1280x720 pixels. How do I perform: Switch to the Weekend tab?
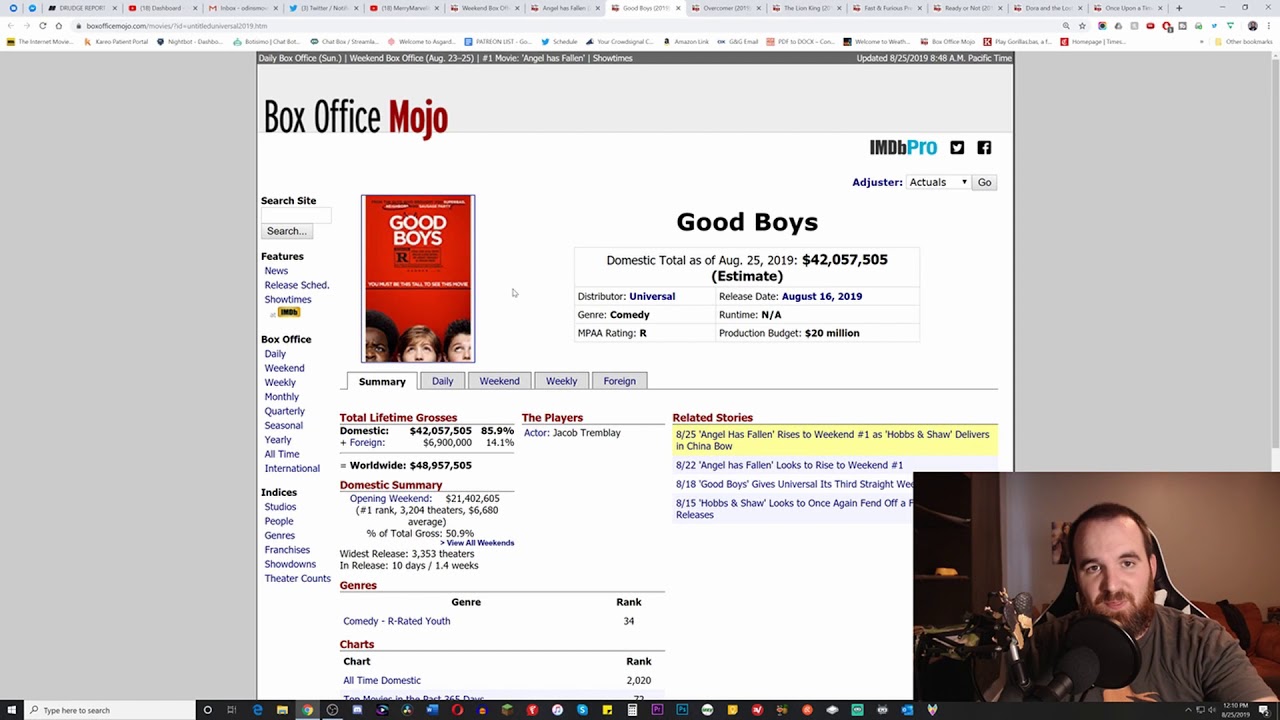point(499,381)
